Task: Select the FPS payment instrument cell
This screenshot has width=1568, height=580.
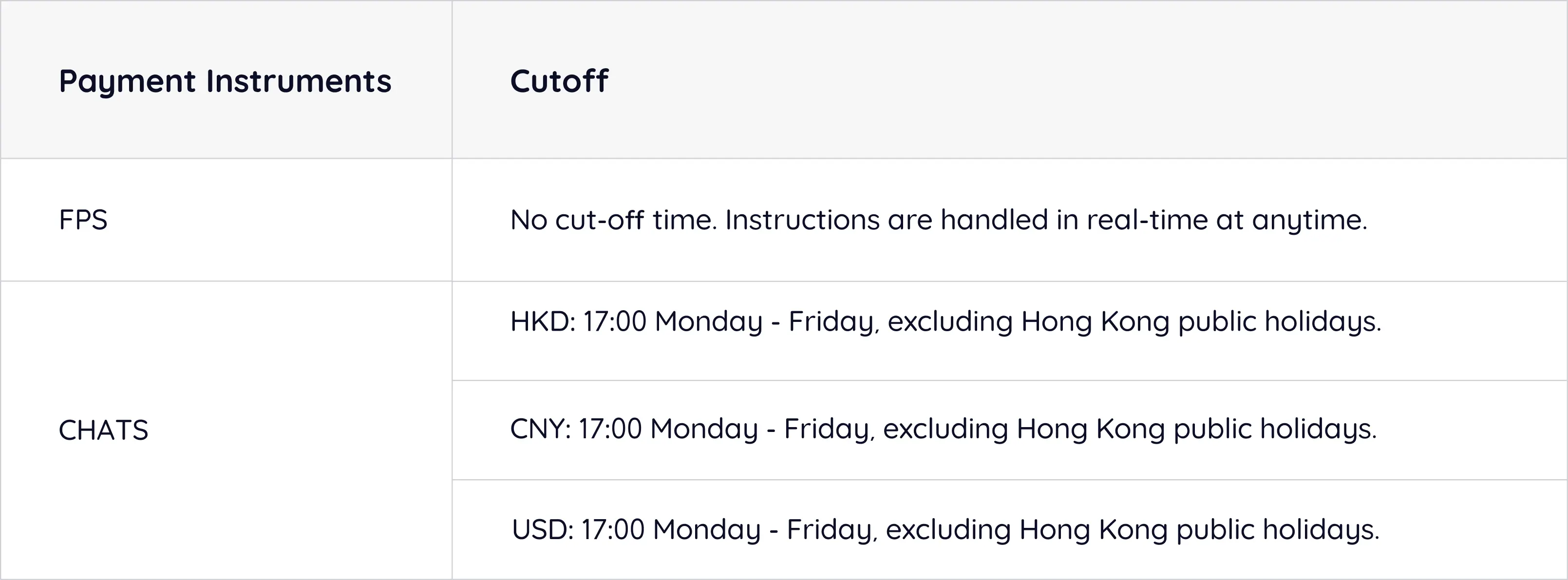Action: 83,220
